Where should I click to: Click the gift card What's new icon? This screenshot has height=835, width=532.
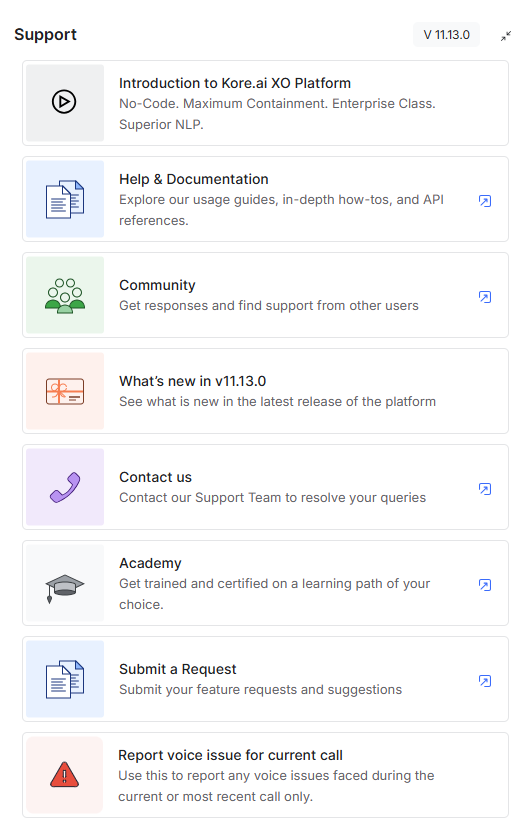point(65,391)
